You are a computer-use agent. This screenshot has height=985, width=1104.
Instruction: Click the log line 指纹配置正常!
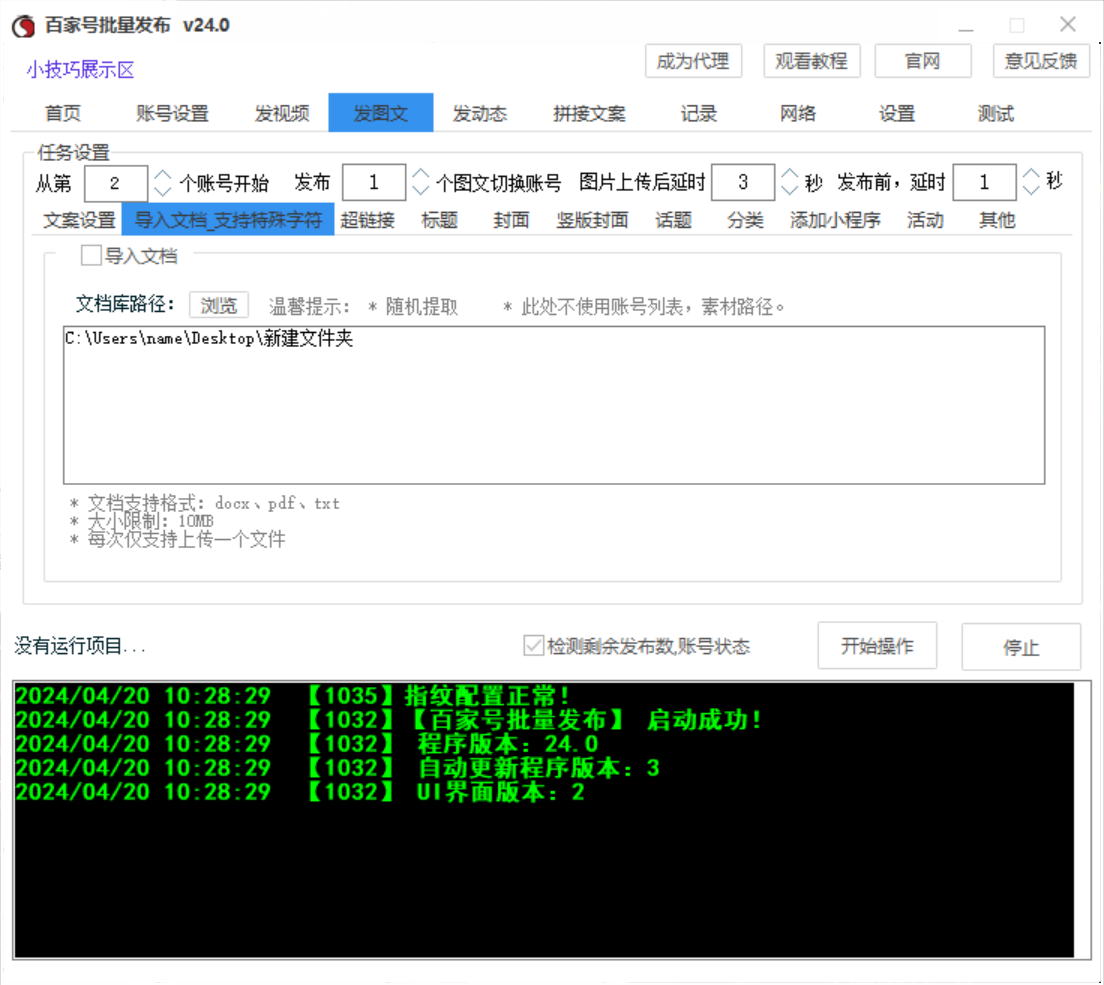[293, 696]
